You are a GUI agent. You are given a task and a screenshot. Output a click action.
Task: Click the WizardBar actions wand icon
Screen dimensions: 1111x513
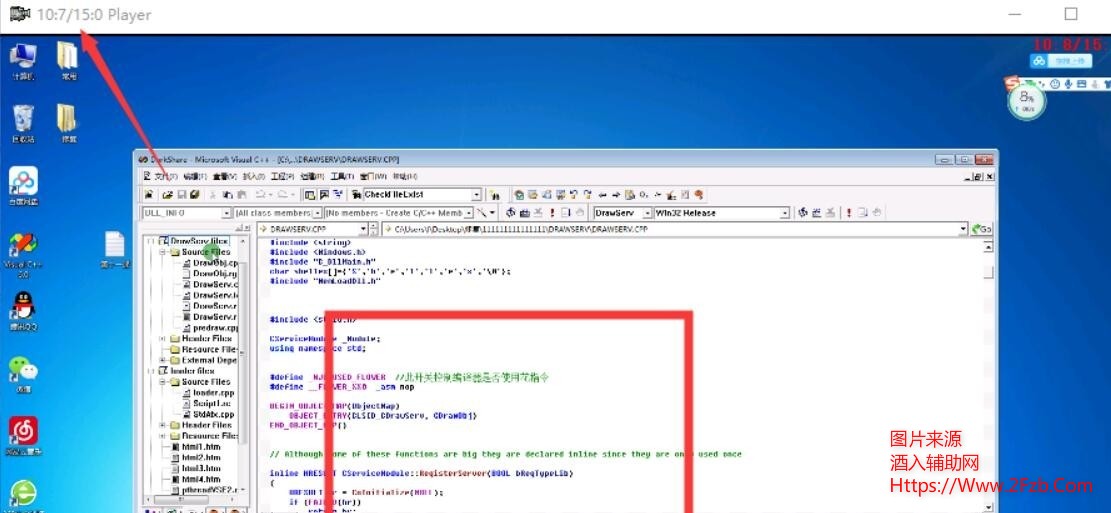(x=481, y=213)
